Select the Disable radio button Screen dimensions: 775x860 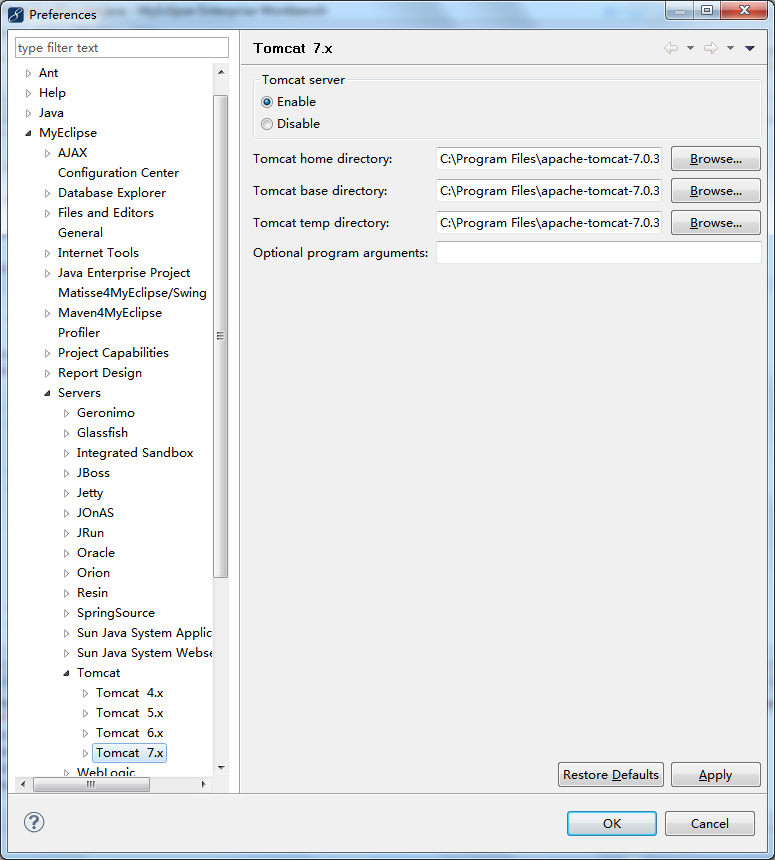tap(267, 124)
